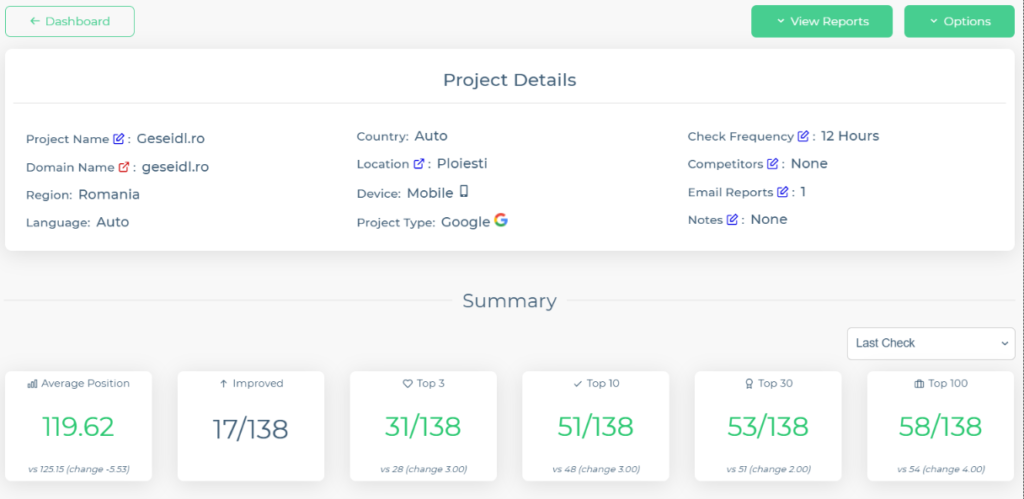Select the Top 3 summary card
The height and width of the screenshot is (499, 1024).
423,426
